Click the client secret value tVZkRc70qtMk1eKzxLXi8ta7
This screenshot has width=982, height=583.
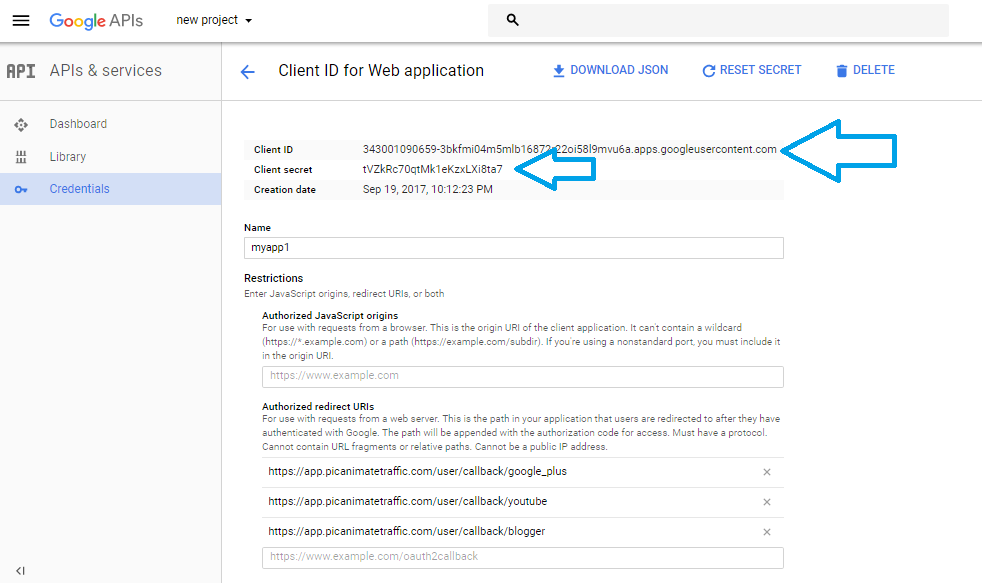432,169
